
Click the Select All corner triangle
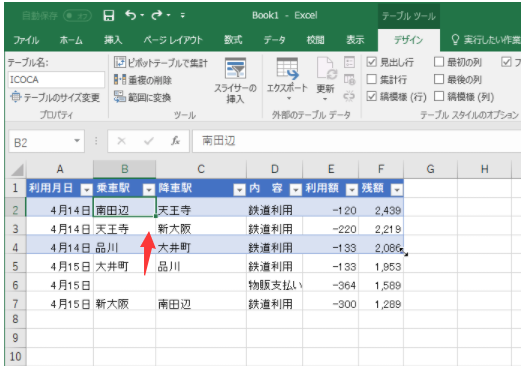(17, 169)
